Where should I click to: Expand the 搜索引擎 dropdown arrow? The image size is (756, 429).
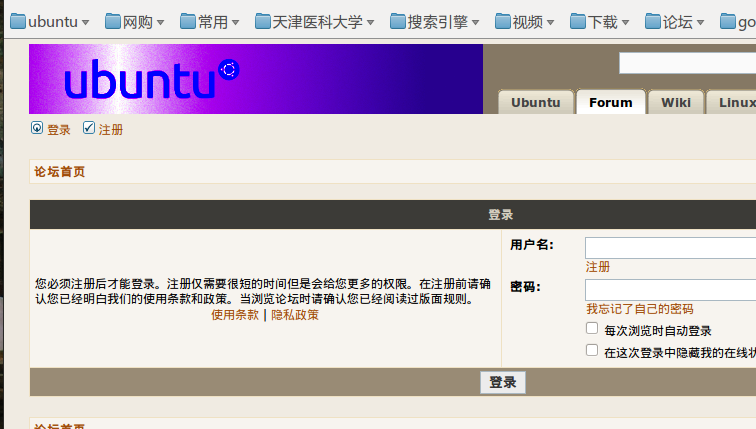pos(475,23)
